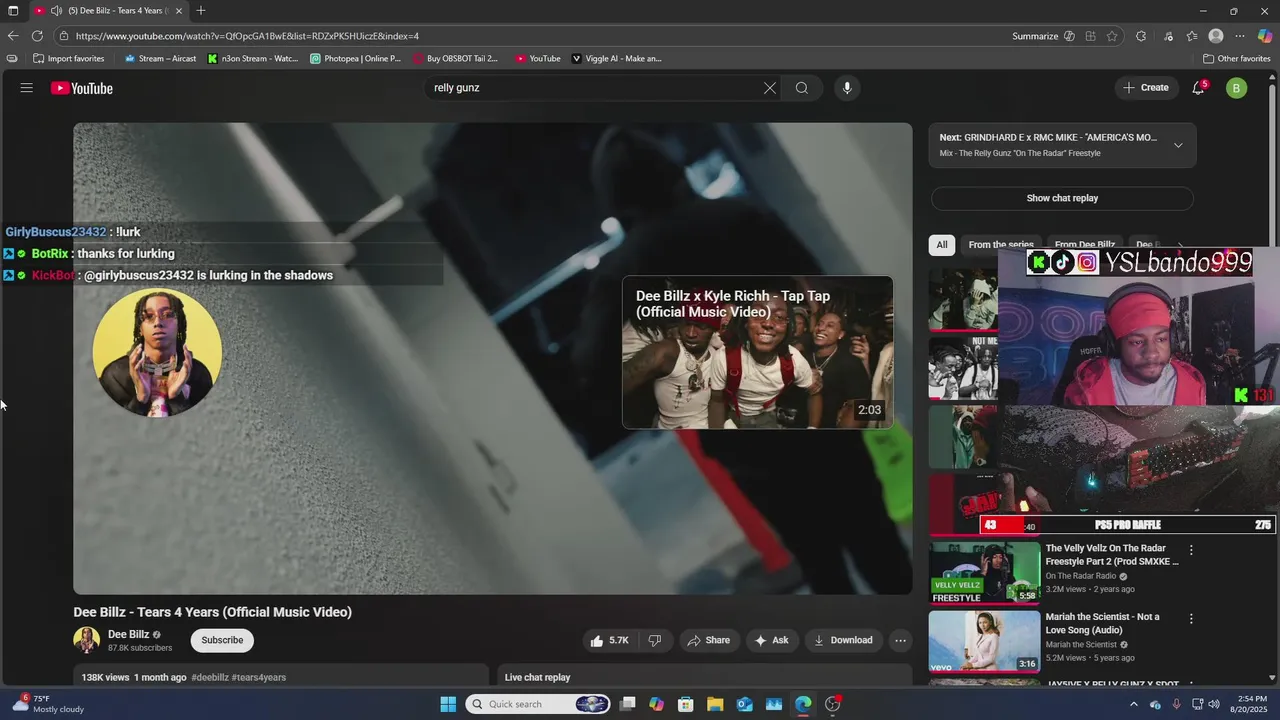This screenshot has width=1280, height=720.
Task: Open YouTube notifications bell
Action: pyautogui.click(x=1198, y=88)
